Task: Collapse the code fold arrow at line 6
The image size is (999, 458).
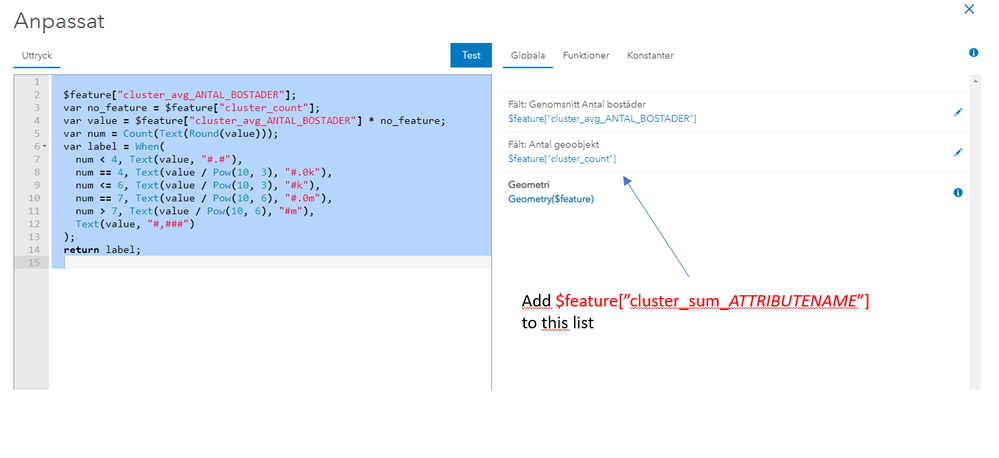Action: 42,146
